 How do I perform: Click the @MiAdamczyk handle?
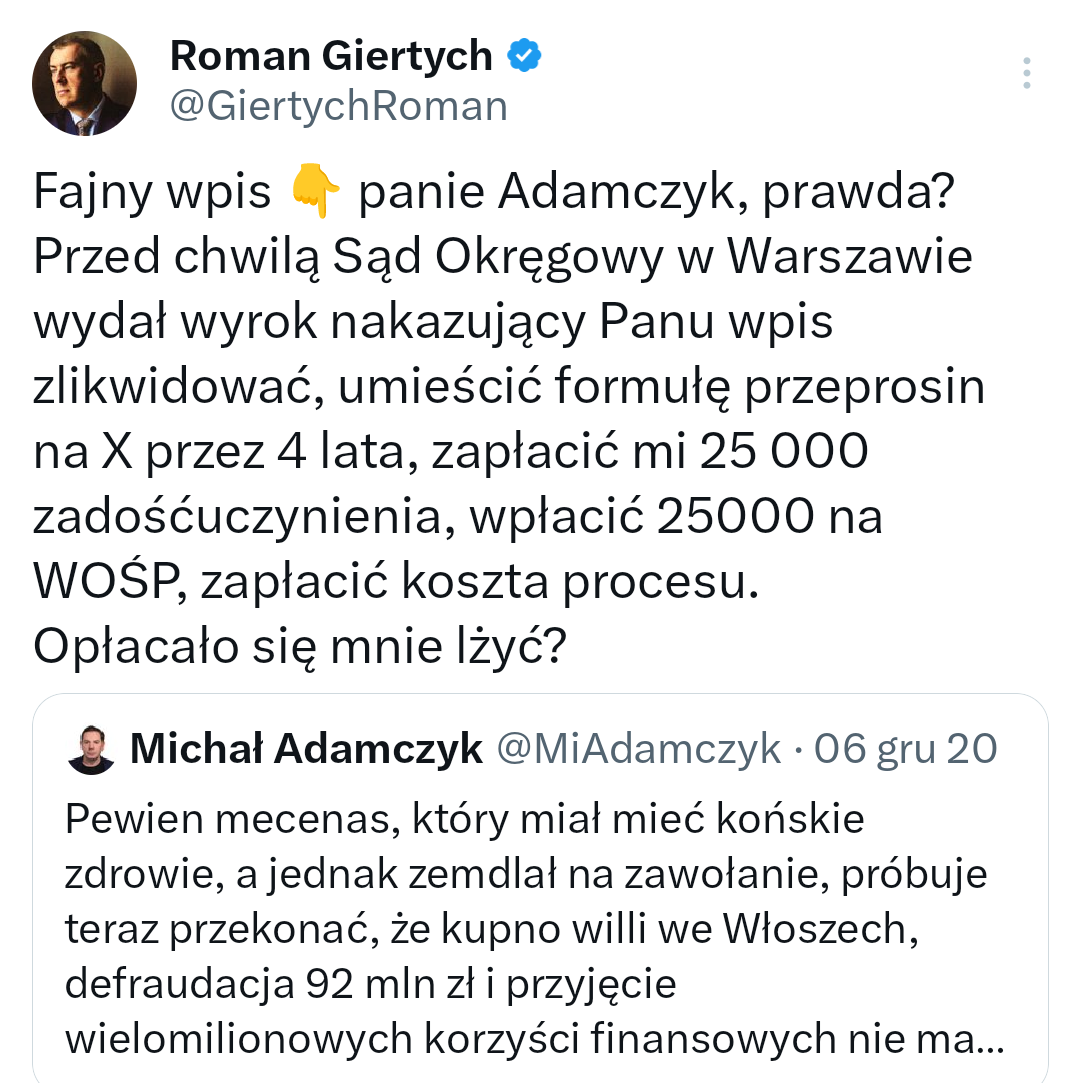coord(639,748)
